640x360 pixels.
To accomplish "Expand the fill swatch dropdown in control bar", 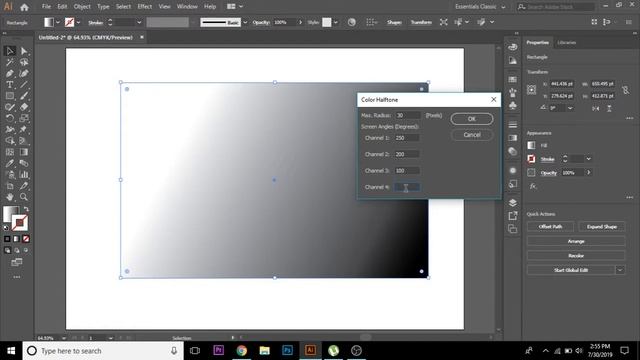I will [x=58, y=22].
